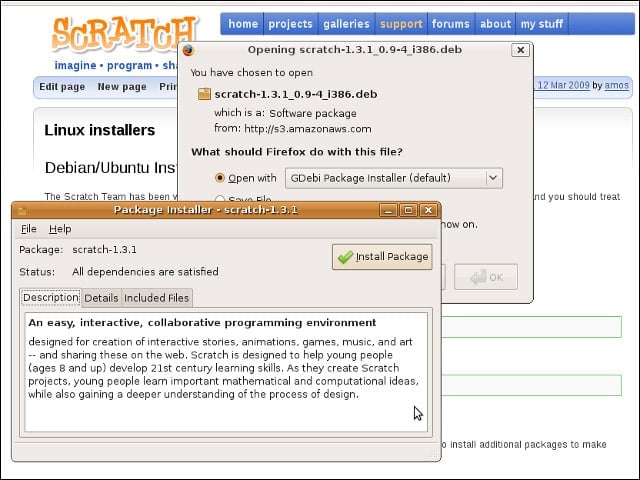The height and width of the screenshot is (480, 640).
Task: Switch to the Details tab
Action: click(101, 298)
